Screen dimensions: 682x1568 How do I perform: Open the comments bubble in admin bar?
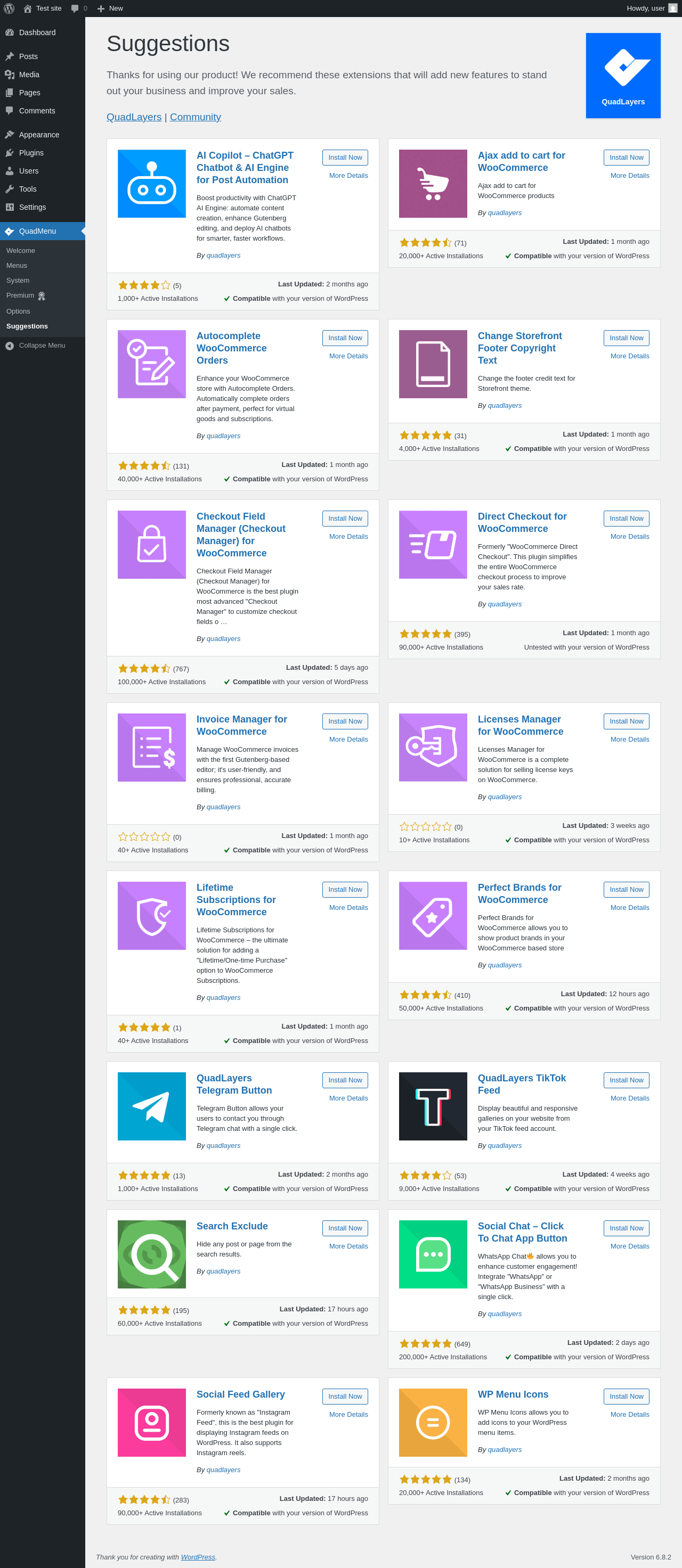(x=79, y=9)
